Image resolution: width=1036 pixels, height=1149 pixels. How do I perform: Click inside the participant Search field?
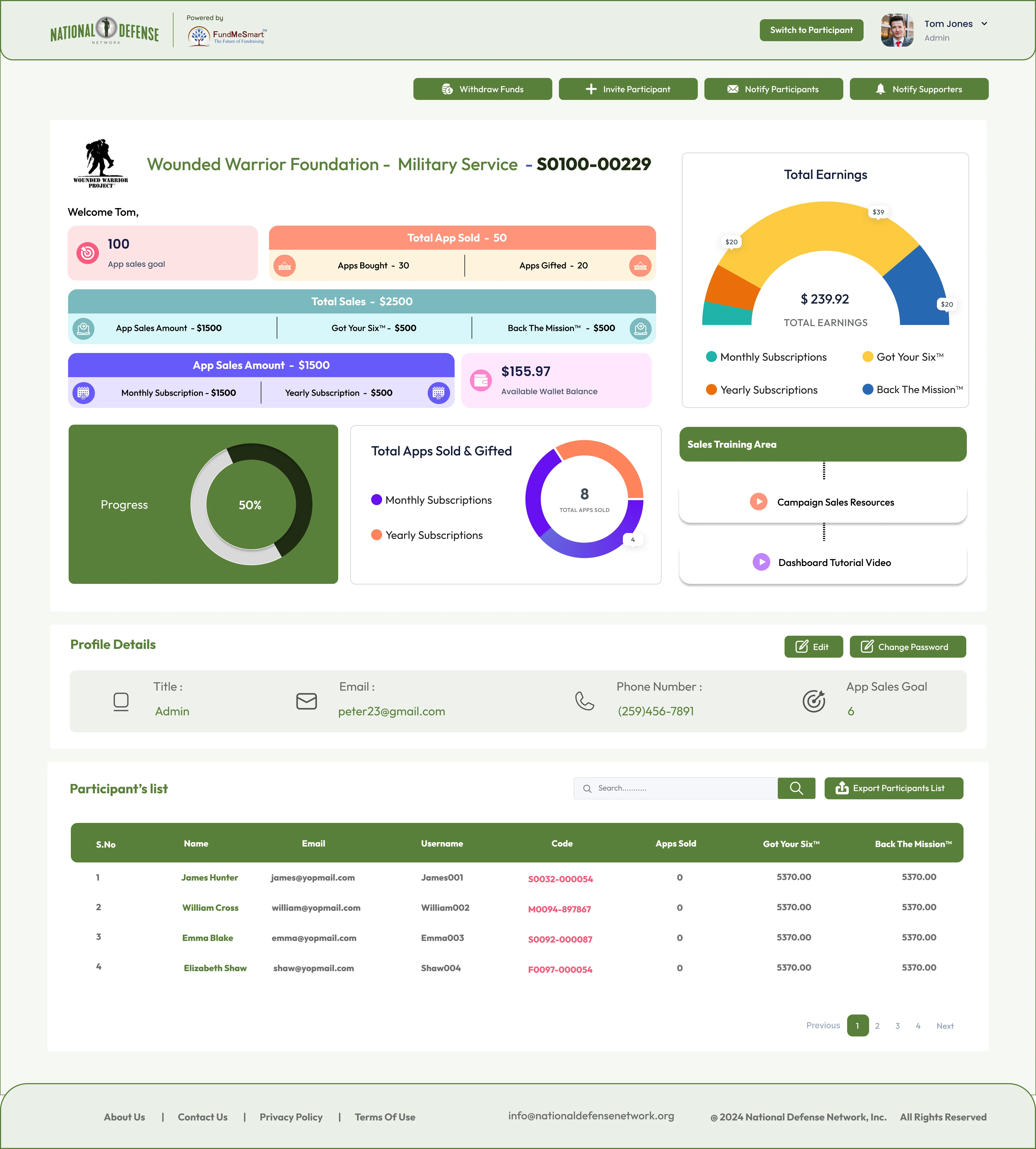pos(676,788)
